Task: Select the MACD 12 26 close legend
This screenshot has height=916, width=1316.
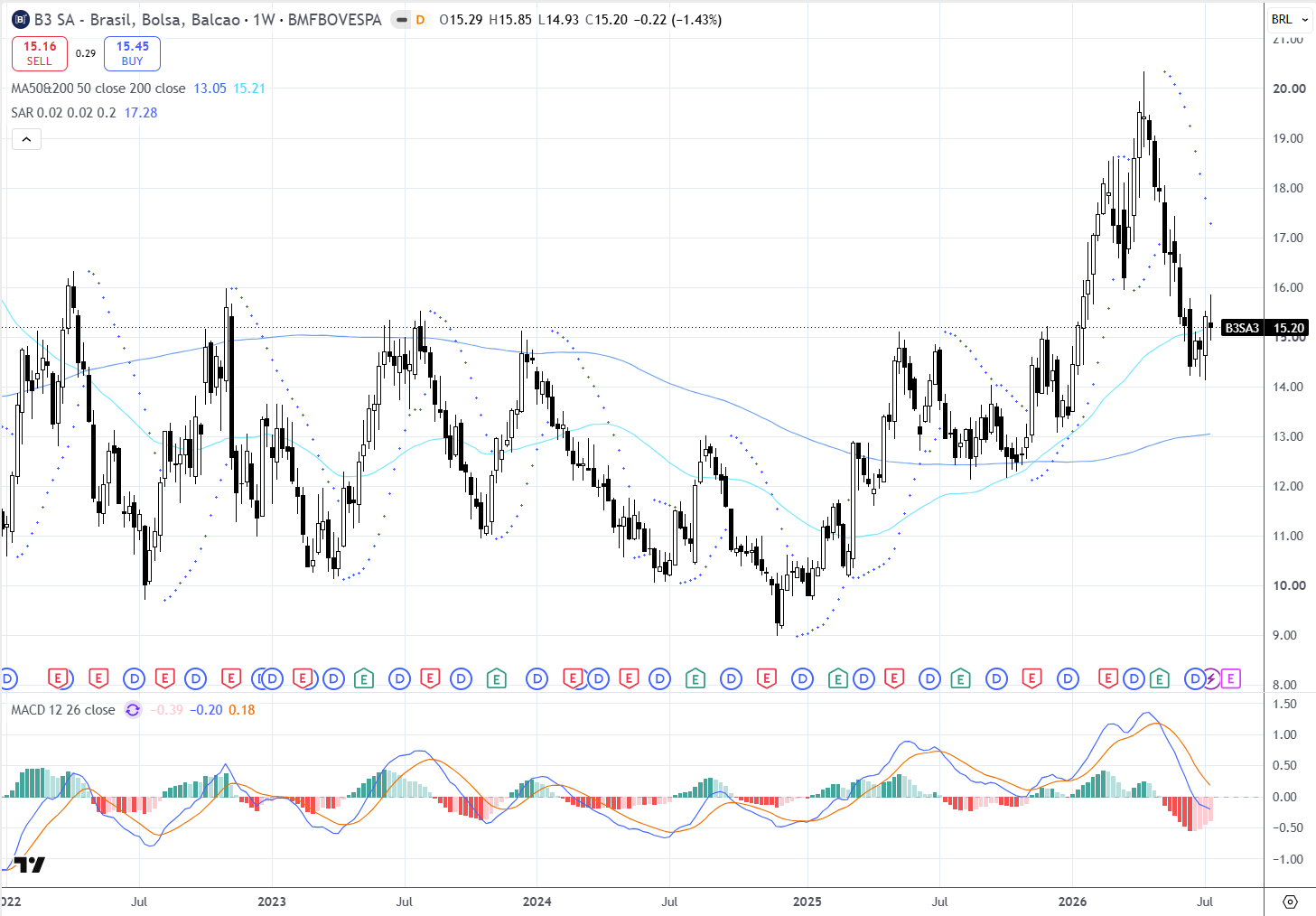Action: pyautogui.click(x=63, y=710)
